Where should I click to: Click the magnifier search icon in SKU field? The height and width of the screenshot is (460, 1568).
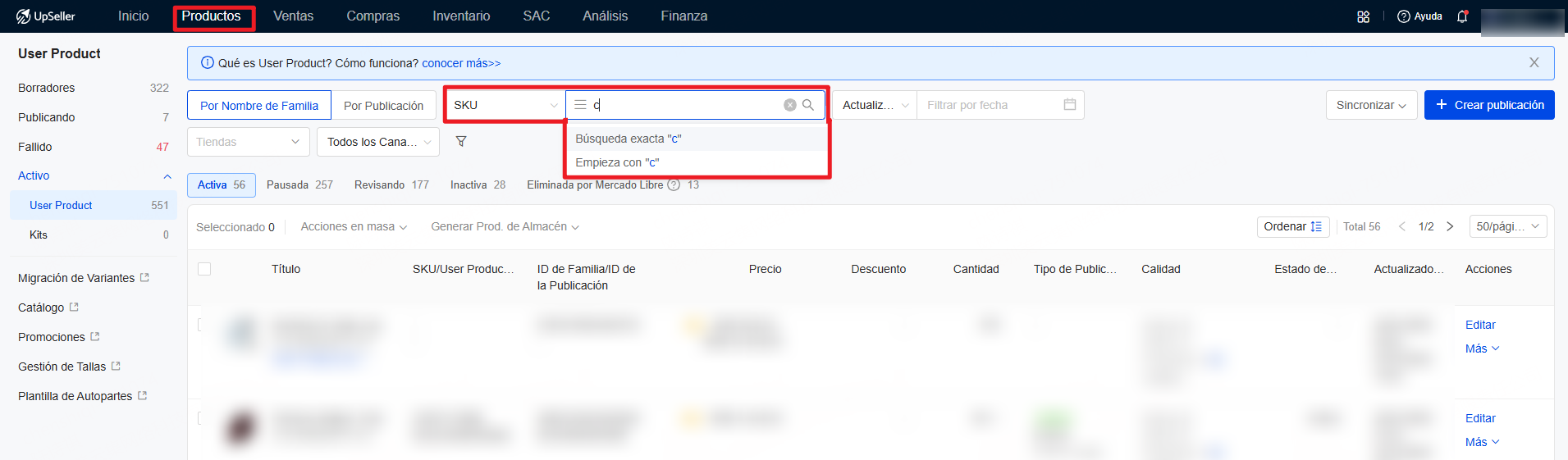[808, 105]
